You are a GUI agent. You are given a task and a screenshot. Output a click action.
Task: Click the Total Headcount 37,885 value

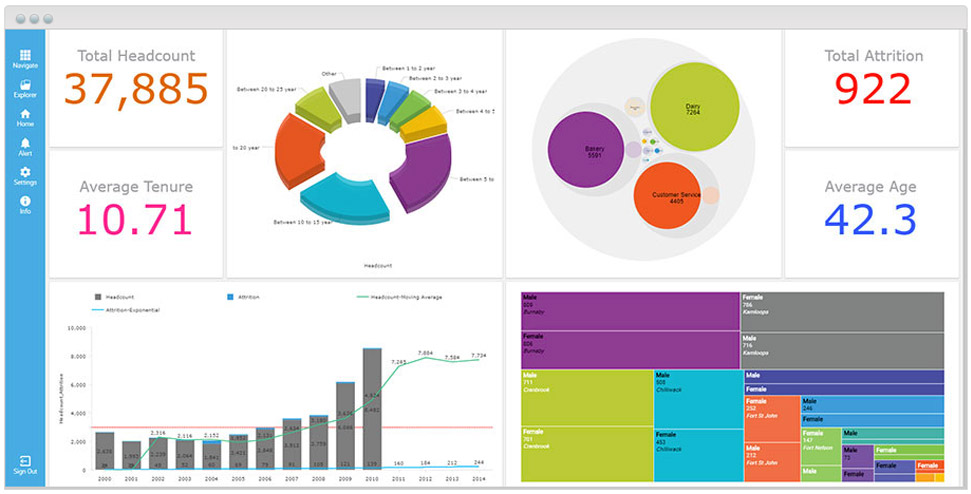click(x=136, y=90)
